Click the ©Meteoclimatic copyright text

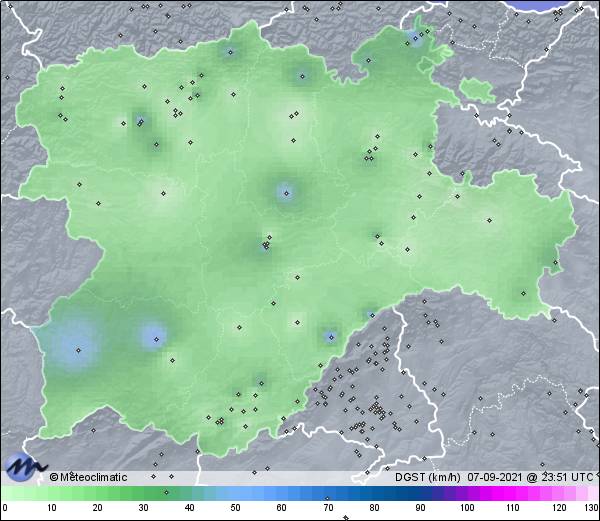point(88,477)
